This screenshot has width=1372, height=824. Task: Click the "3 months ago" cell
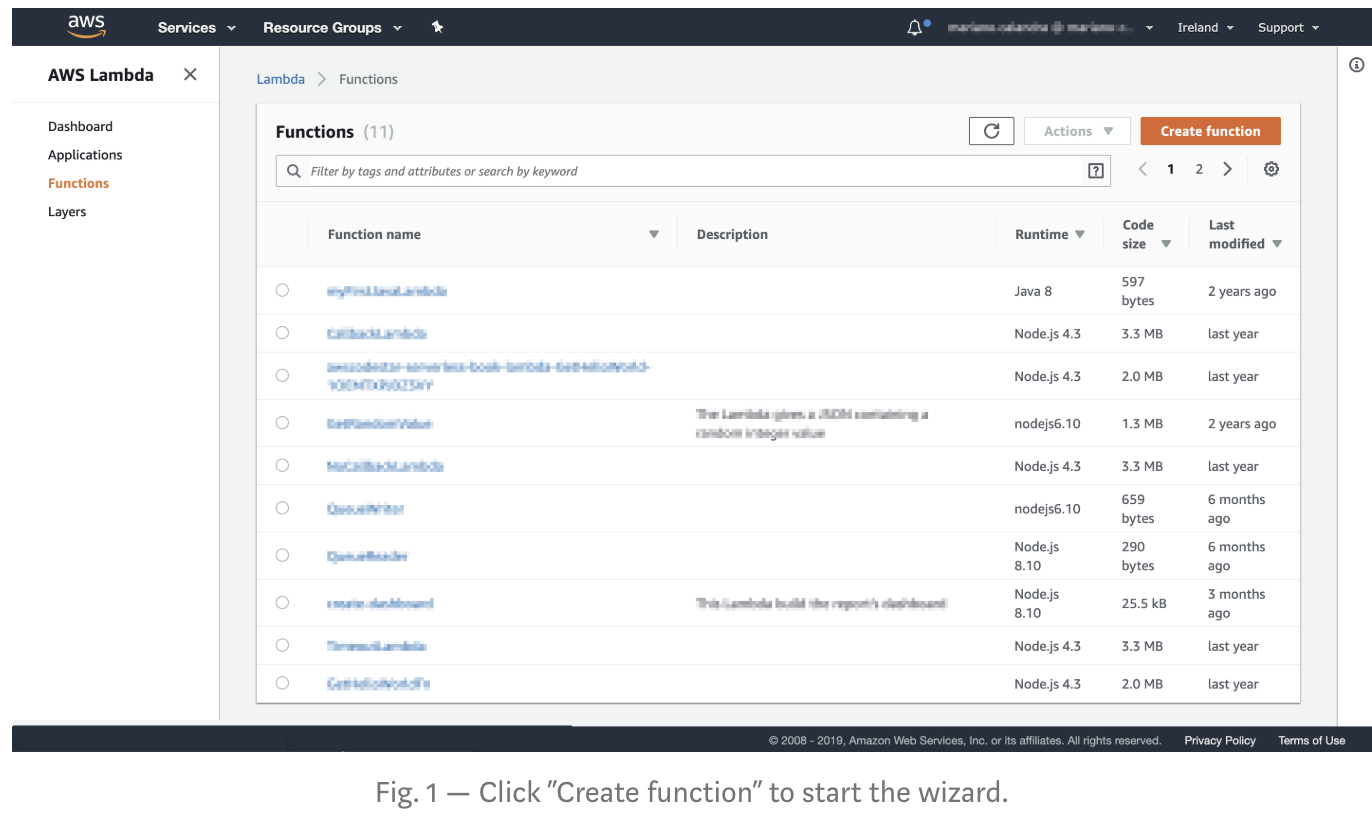tap(1236, 604)
